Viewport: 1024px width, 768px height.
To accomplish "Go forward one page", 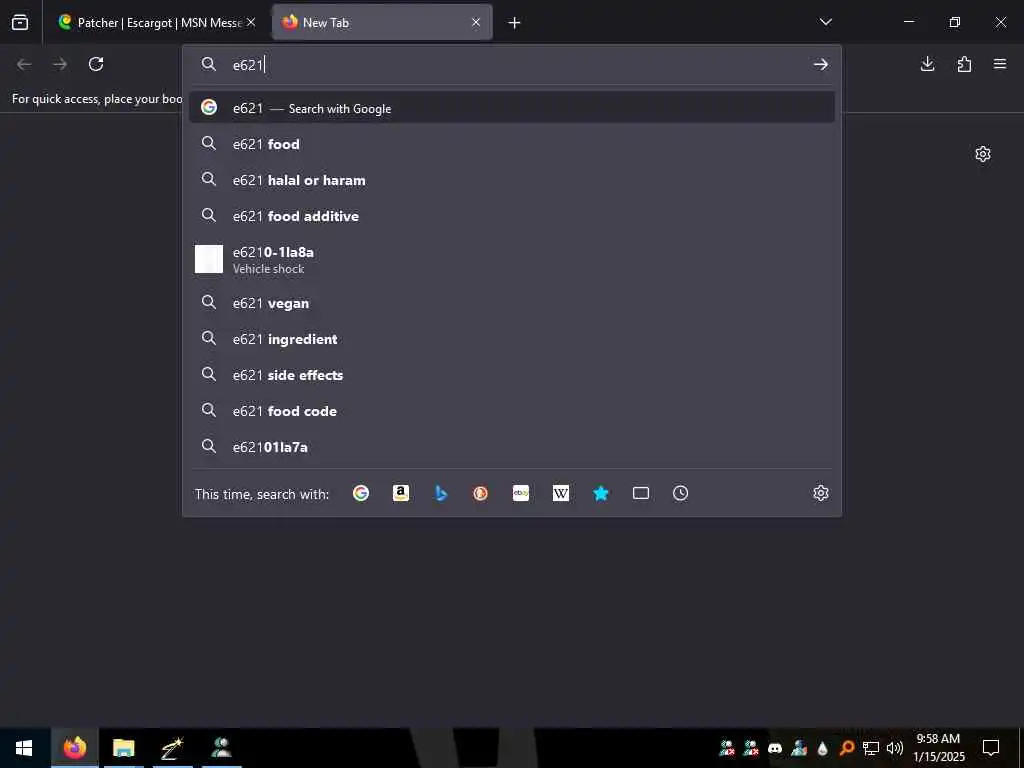I will click(x=60, y=64).
